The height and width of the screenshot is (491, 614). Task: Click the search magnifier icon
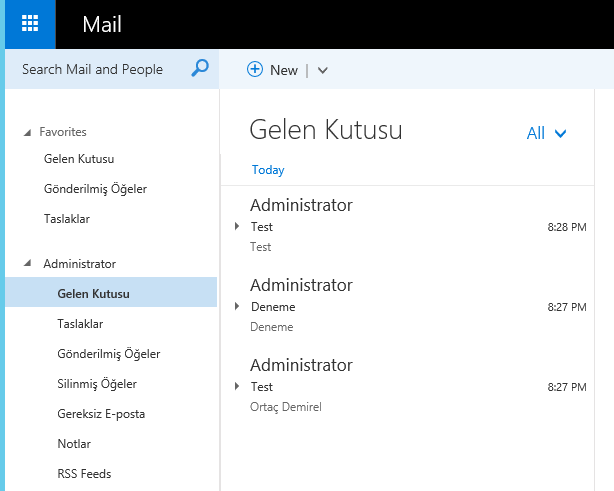pyautogui.click(x=200, y=69)
